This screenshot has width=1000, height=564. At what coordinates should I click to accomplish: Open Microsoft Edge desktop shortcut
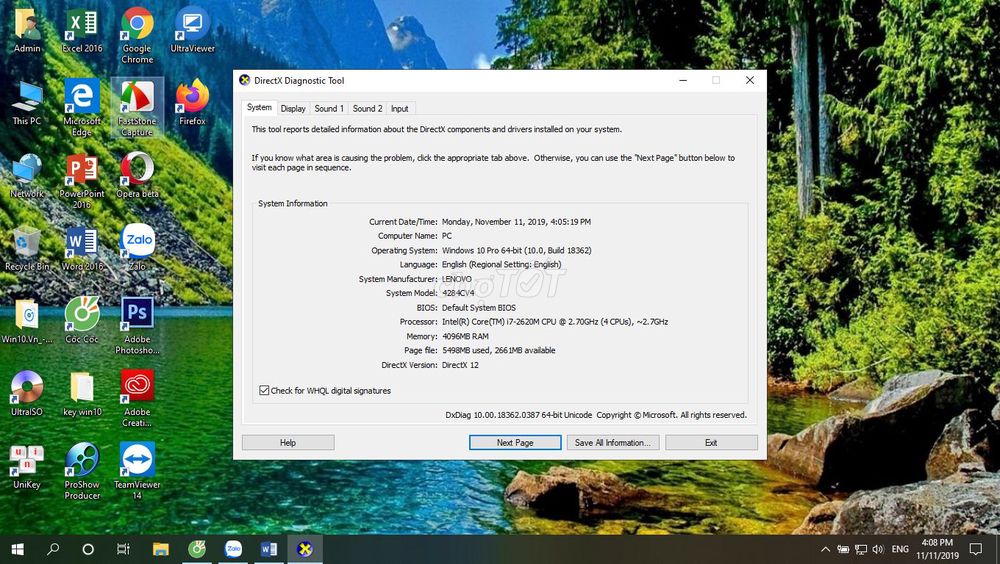[x=82, y=108]
